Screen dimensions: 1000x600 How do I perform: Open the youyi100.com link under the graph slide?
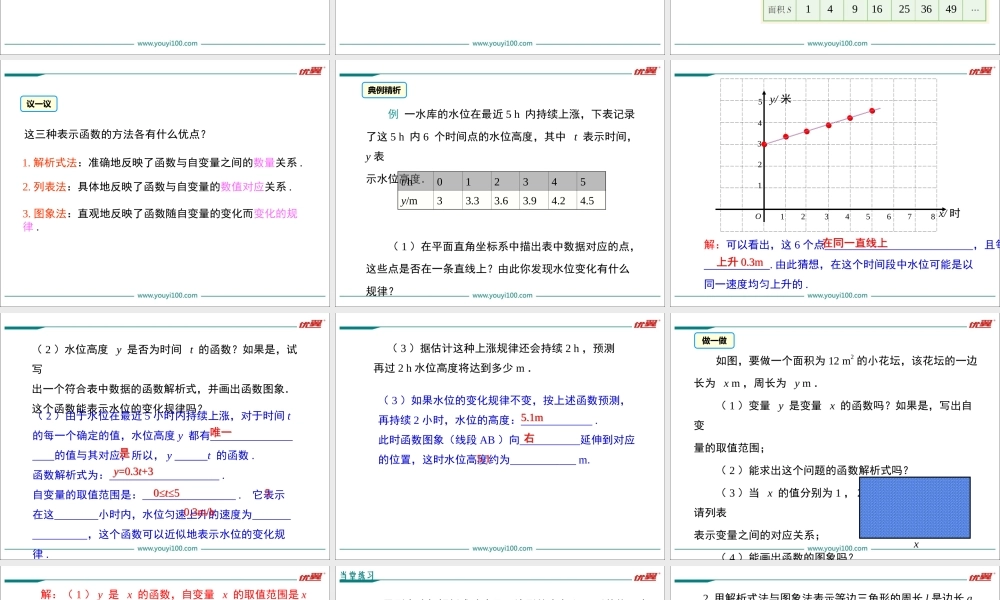(839, 296)
